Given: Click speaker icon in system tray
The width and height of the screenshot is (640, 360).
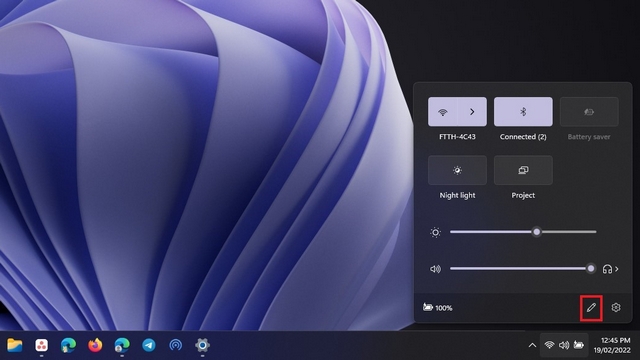Looking at the screenshot, I should tap(564, 345).
